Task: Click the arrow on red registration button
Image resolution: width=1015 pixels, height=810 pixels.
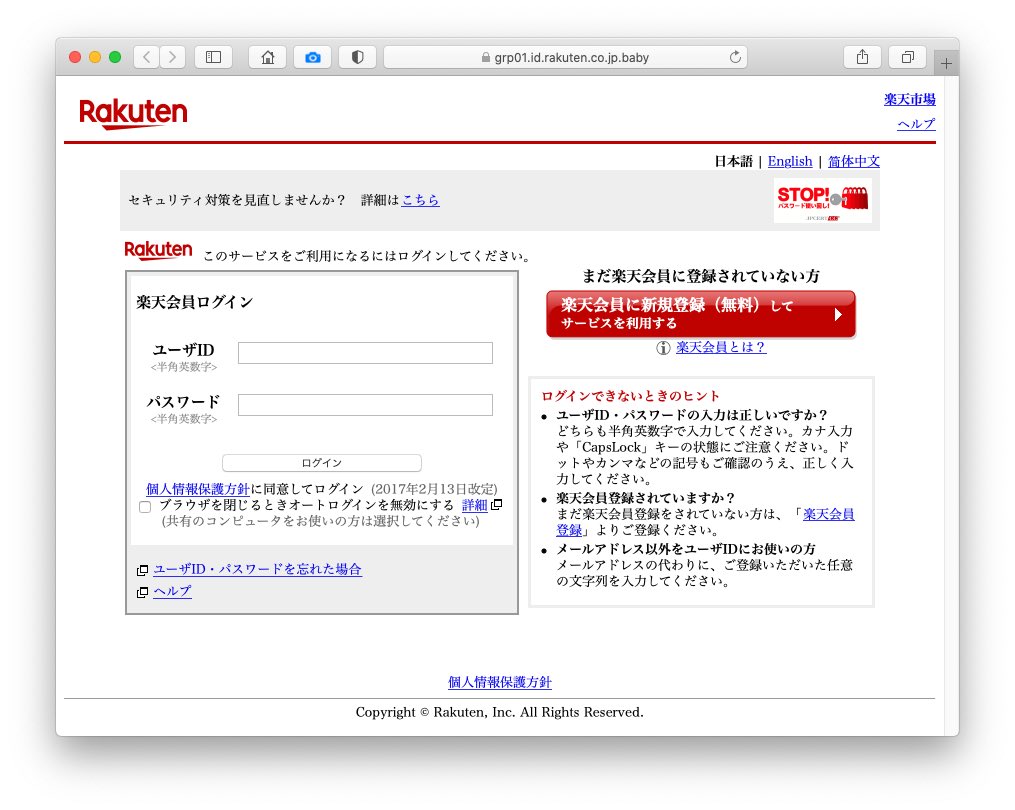Action: 838,315
